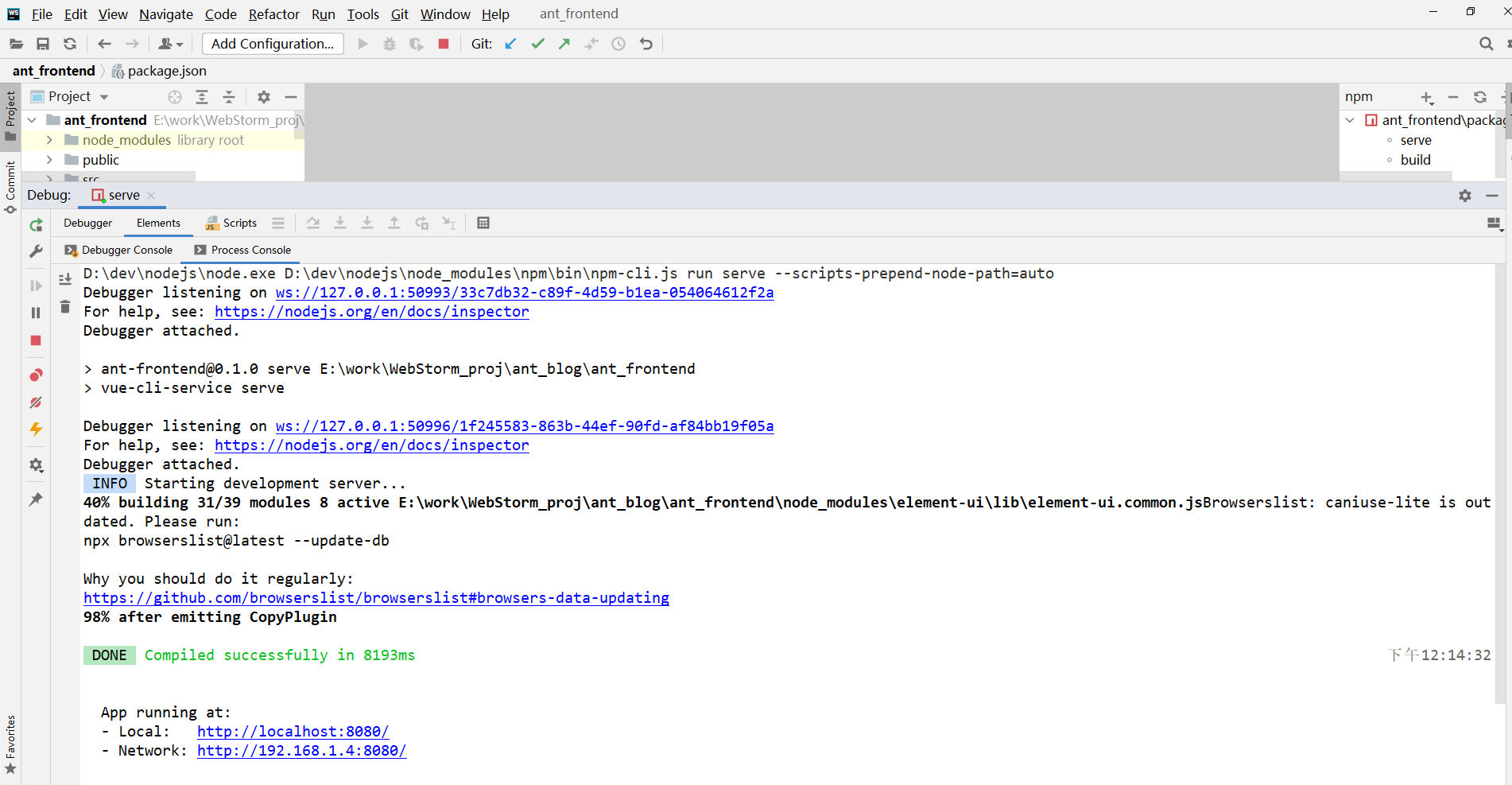This screenshot has height=785, width=1512.
Task: Click Git Update Project blue arrow icon
Action: pyautogui.click(x=510, y=44)
